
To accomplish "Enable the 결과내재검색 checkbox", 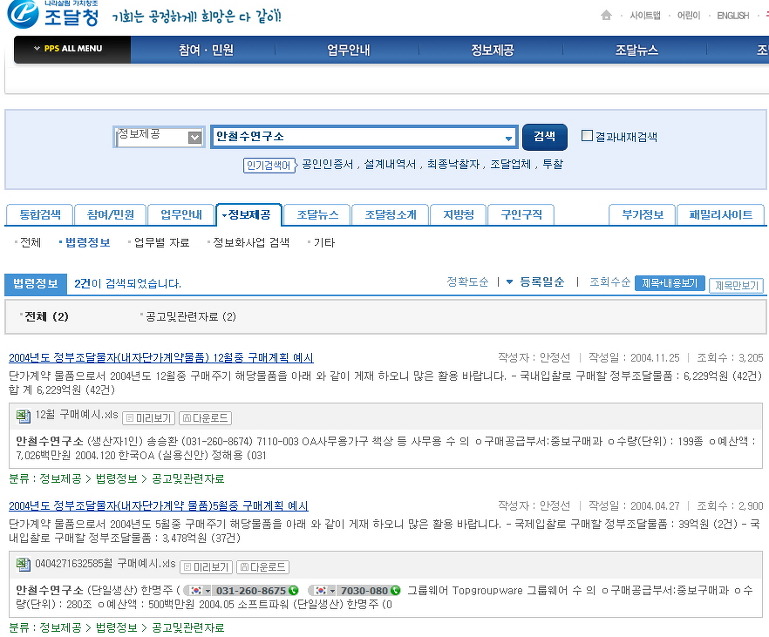I will point(587,136).
